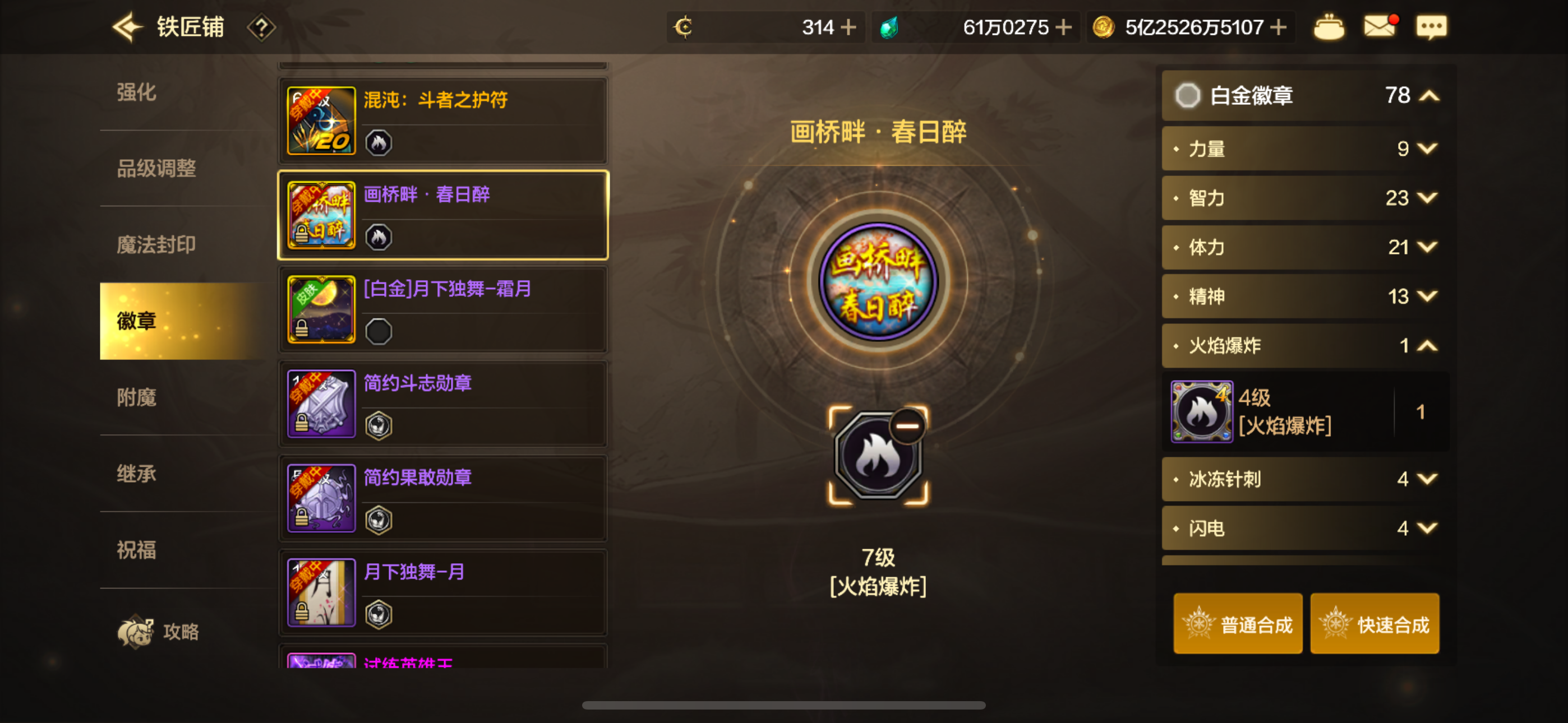Add more gold coins with plus
Screen dimensions: 1568x723
click(1279, 27)
